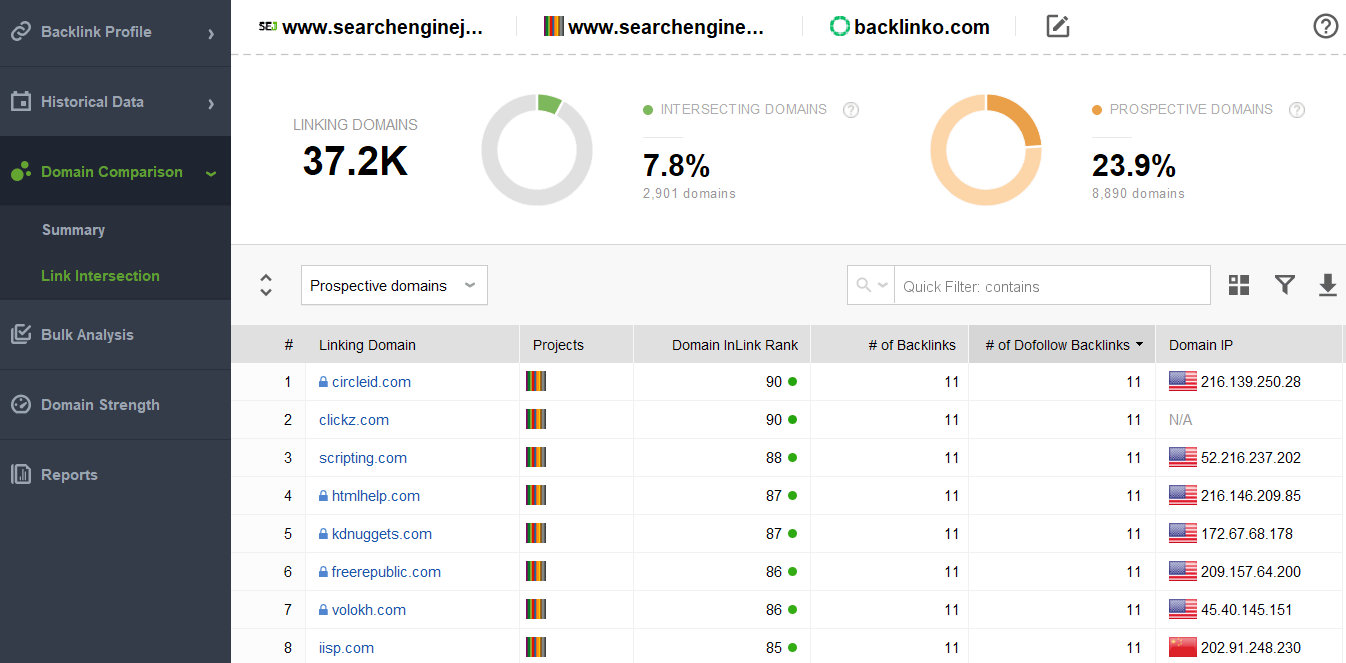This screenshot has width=1346, height=663.
Task: Click the Reports chart icon
Action: click(x=21, y=475)
